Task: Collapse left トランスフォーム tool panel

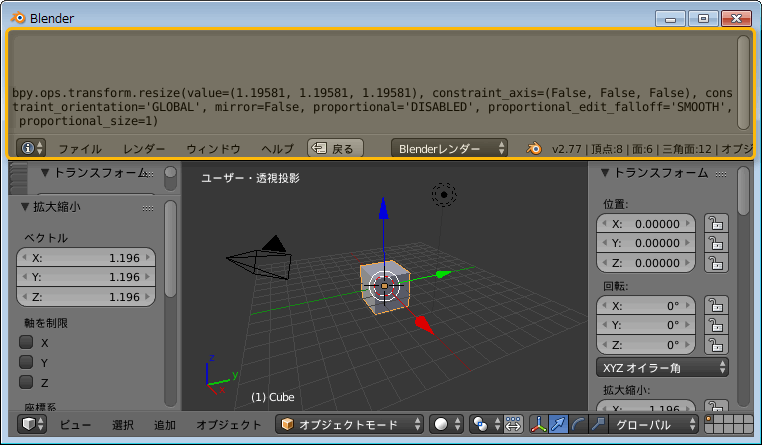Action: (45, 172)
